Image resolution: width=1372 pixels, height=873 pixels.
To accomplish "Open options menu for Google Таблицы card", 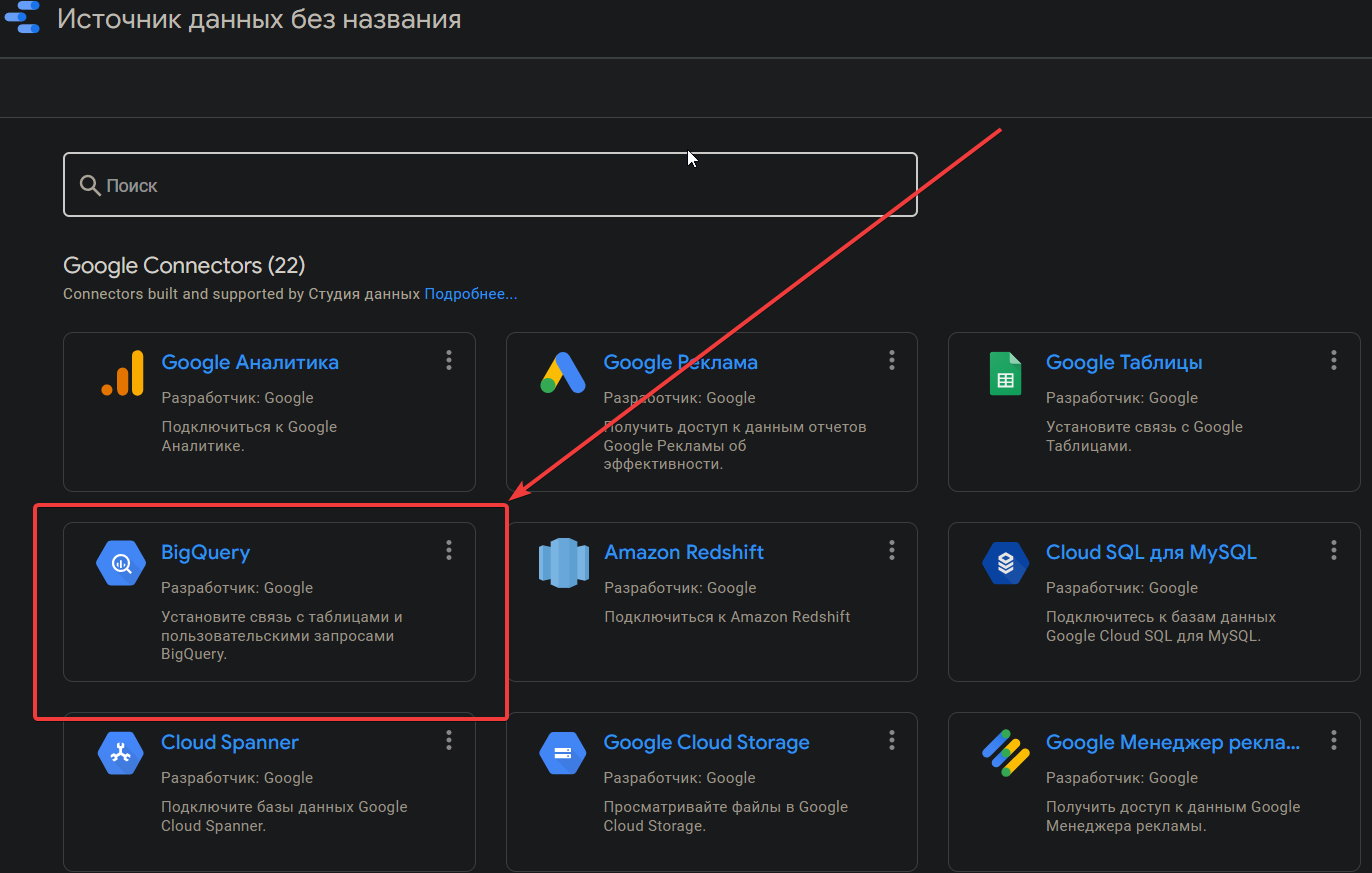I will pyautogui.click(x=1334, y=360).
